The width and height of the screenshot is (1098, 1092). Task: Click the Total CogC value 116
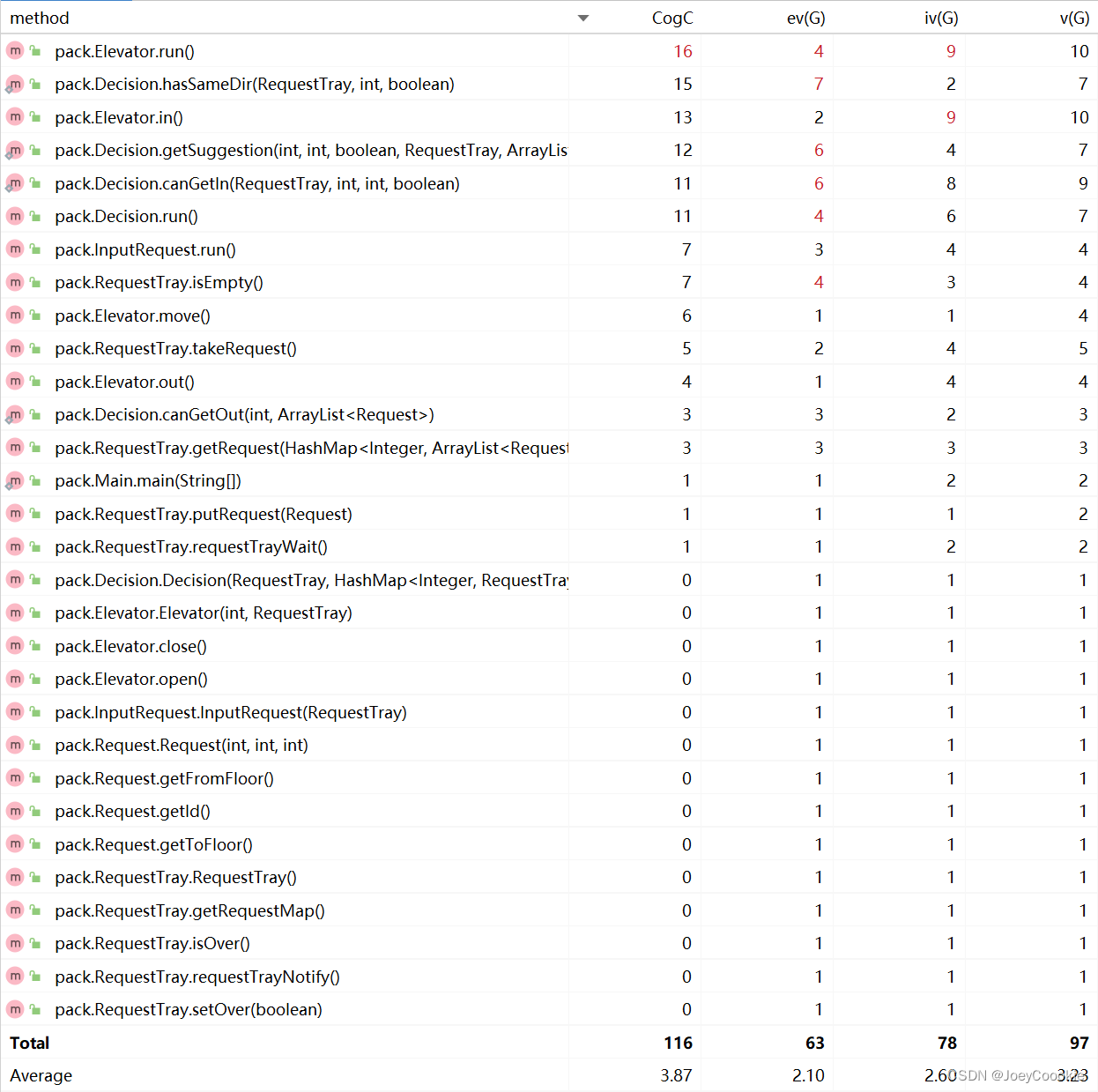click(679, 1043)
